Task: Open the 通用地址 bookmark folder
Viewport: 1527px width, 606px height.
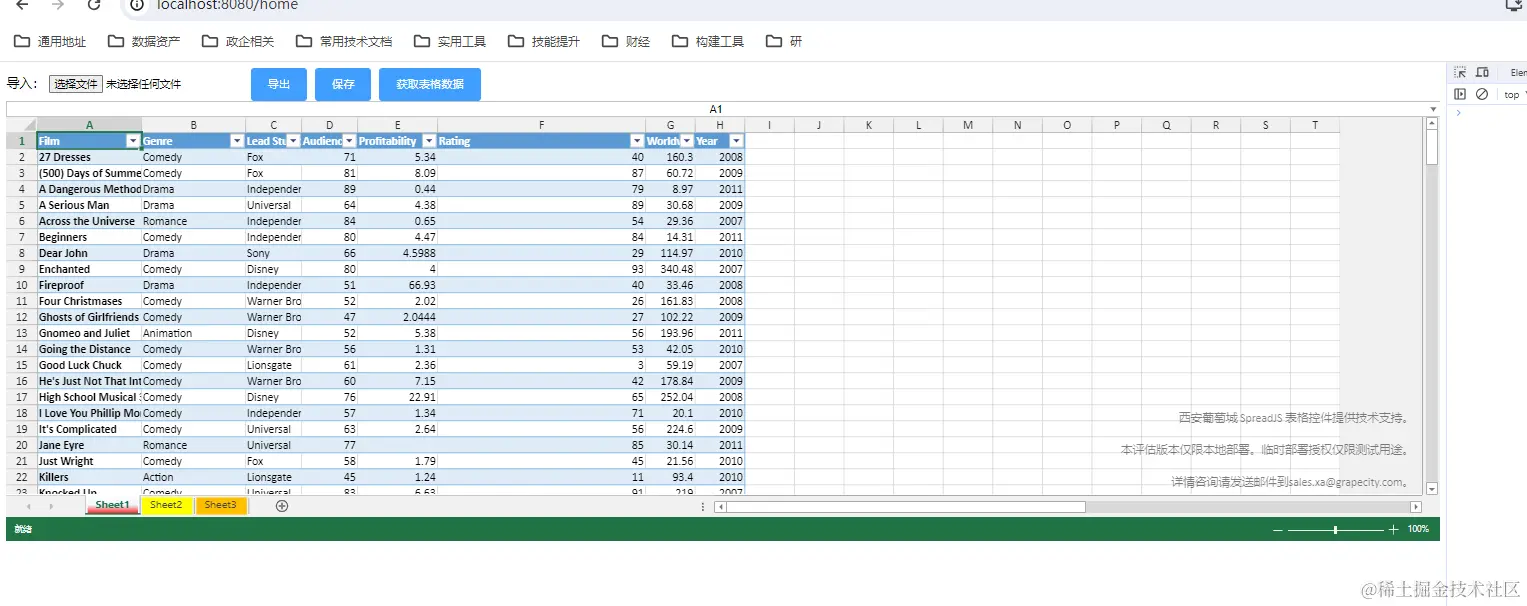Action: click(50, 41)
